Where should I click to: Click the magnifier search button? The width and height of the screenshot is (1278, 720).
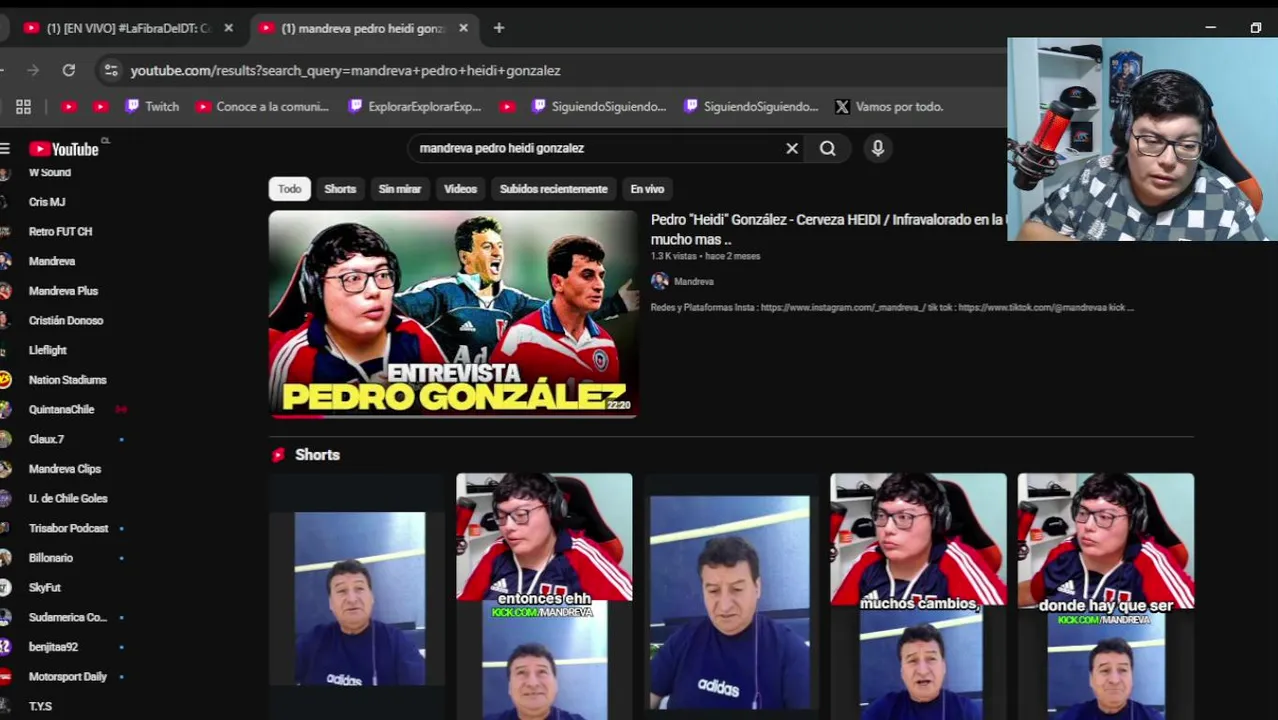(x=828, y=148)
